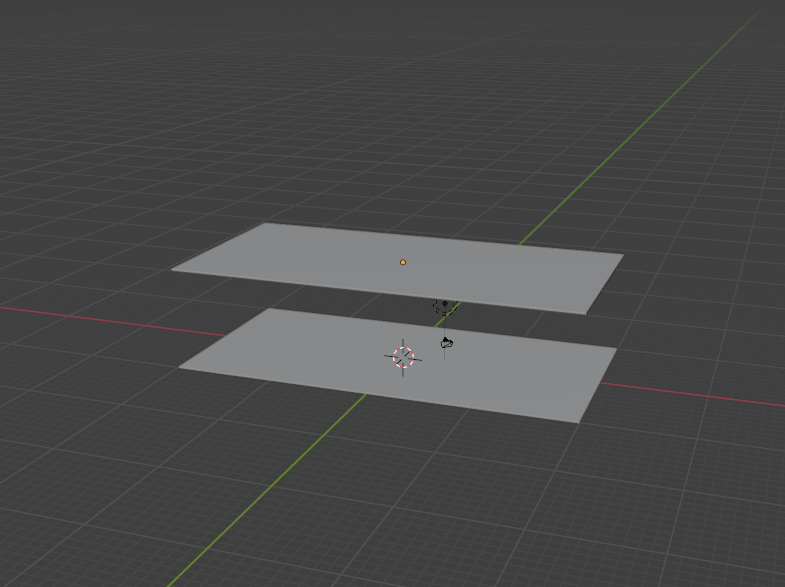Select the dashed-circle light object
Viewport: 785px width, 587px height.
pyautogui.click(x=445, y=305)
